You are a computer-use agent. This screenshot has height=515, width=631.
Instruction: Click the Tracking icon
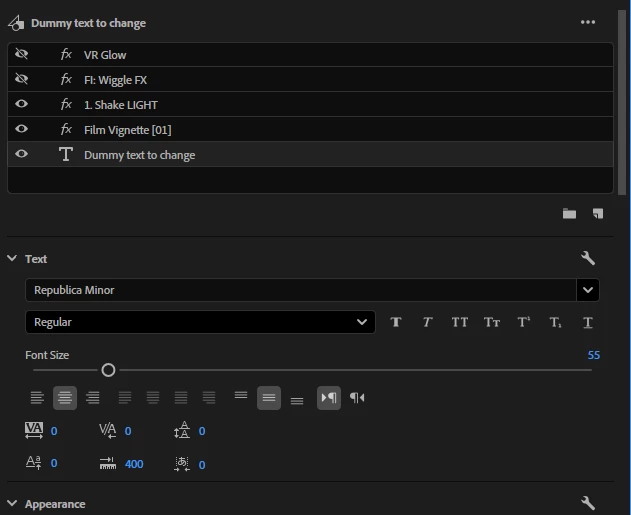pyautogui.click(x=34, y=431)
